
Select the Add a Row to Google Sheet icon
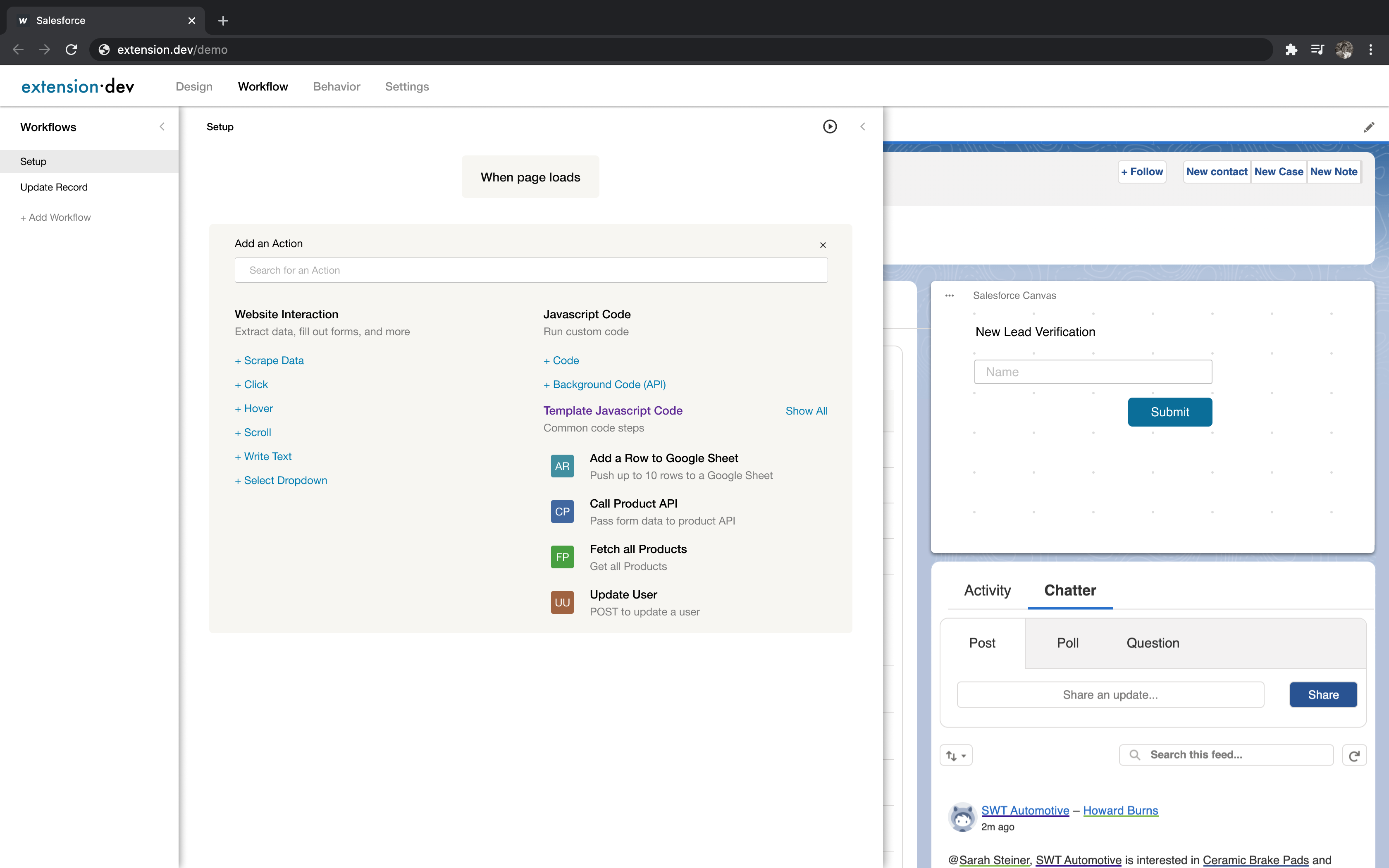pyautogui.click(x=562, y=465)
